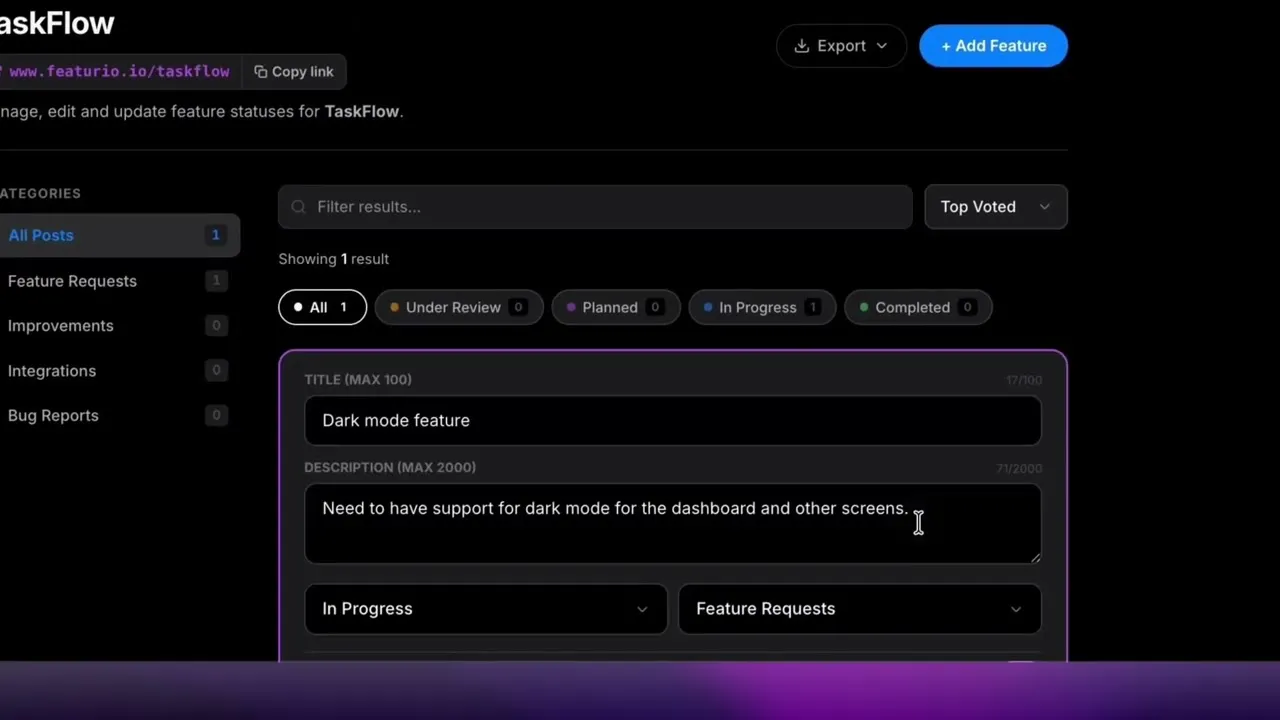Select the All status filter tab
This screenshot has width=1280, height=720.
pos(322,307)
